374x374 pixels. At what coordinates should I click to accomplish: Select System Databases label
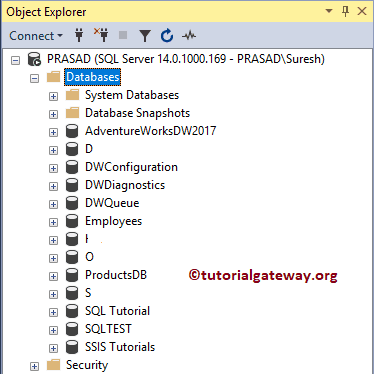tap(132, 95)
